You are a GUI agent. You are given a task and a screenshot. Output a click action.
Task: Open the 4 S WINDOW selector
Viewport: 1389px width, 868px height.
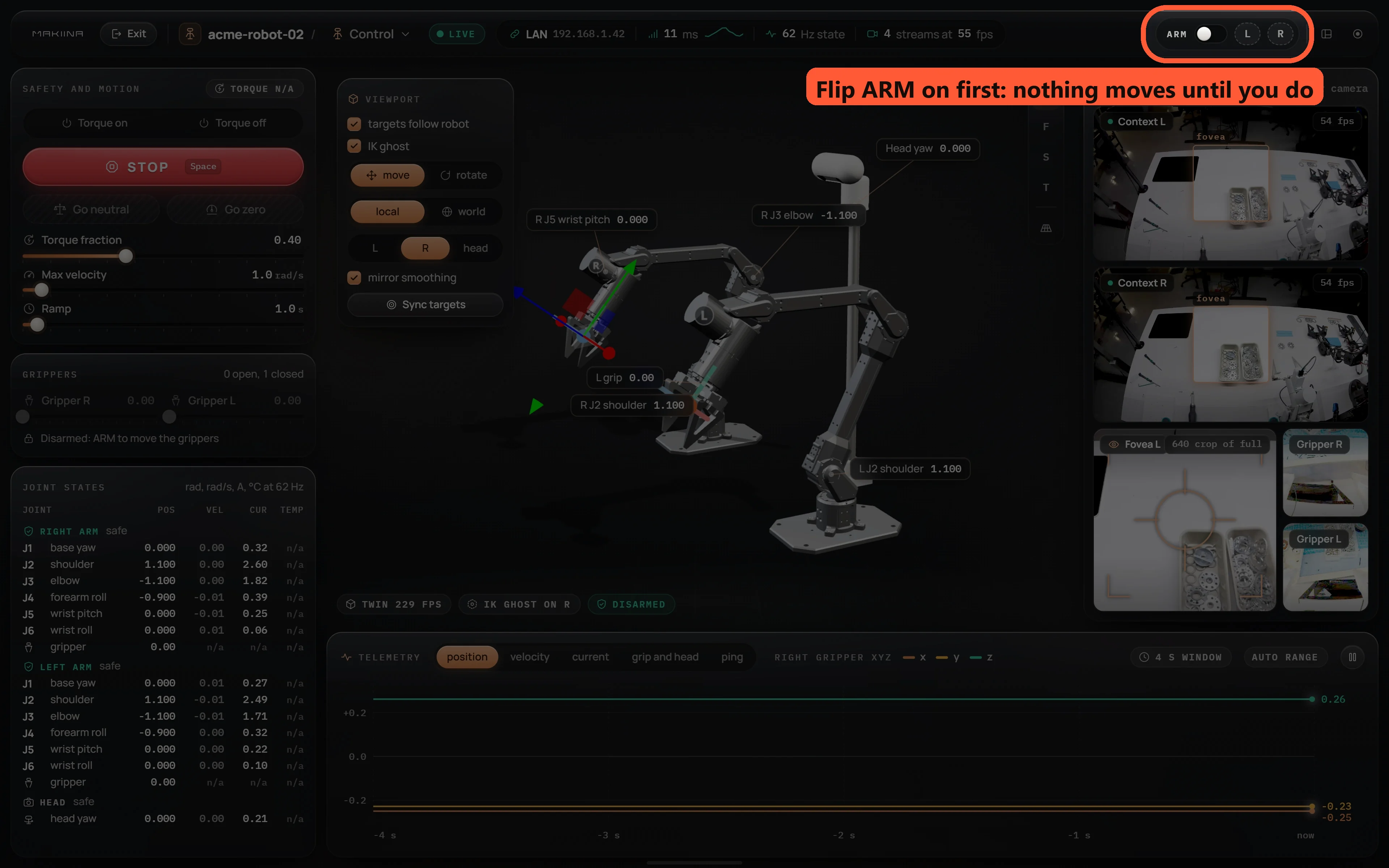(x=1181, y=657)
